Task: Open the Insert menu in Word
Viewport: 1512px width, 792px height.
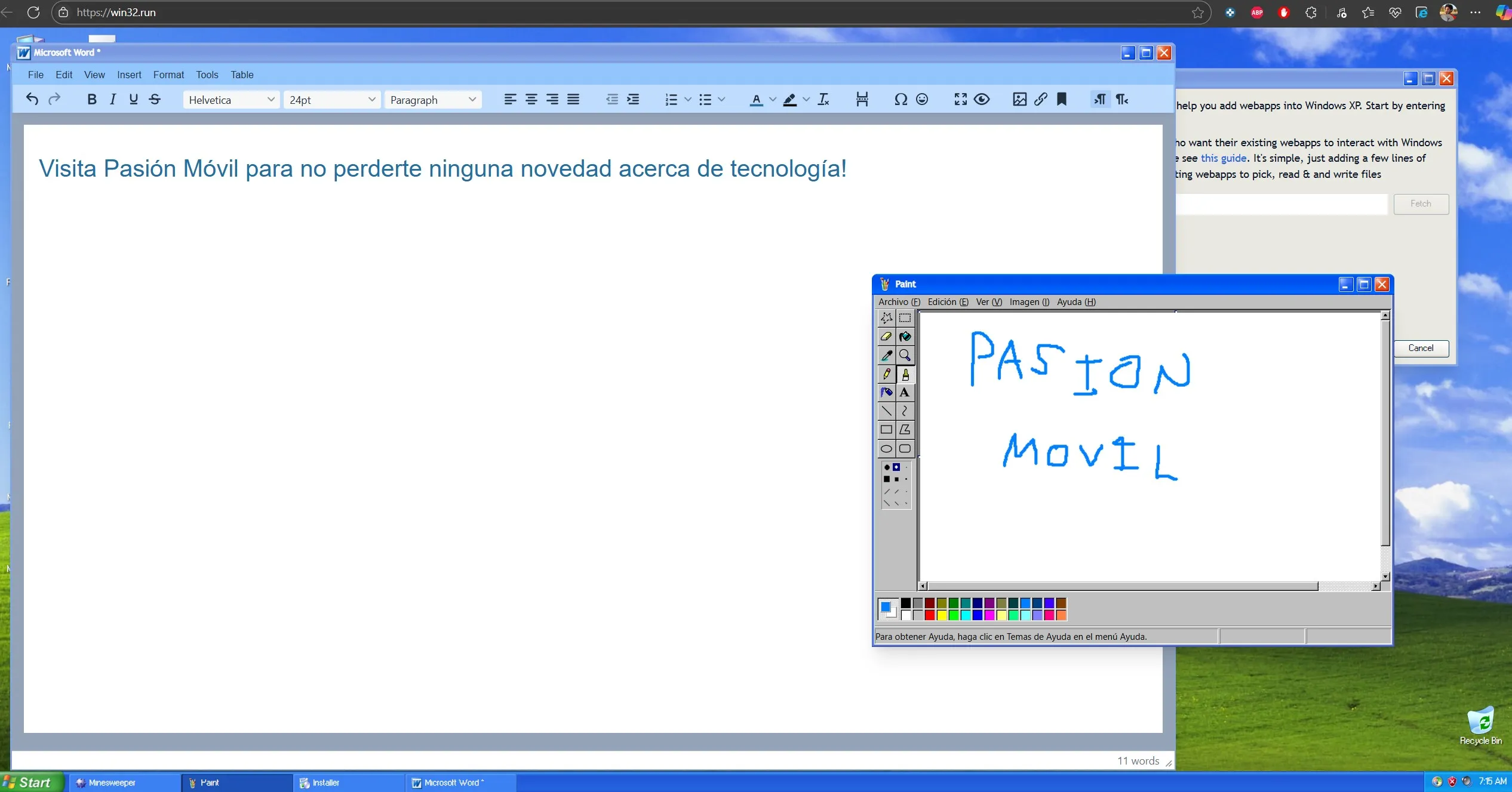Action: [x=129, y=75]
